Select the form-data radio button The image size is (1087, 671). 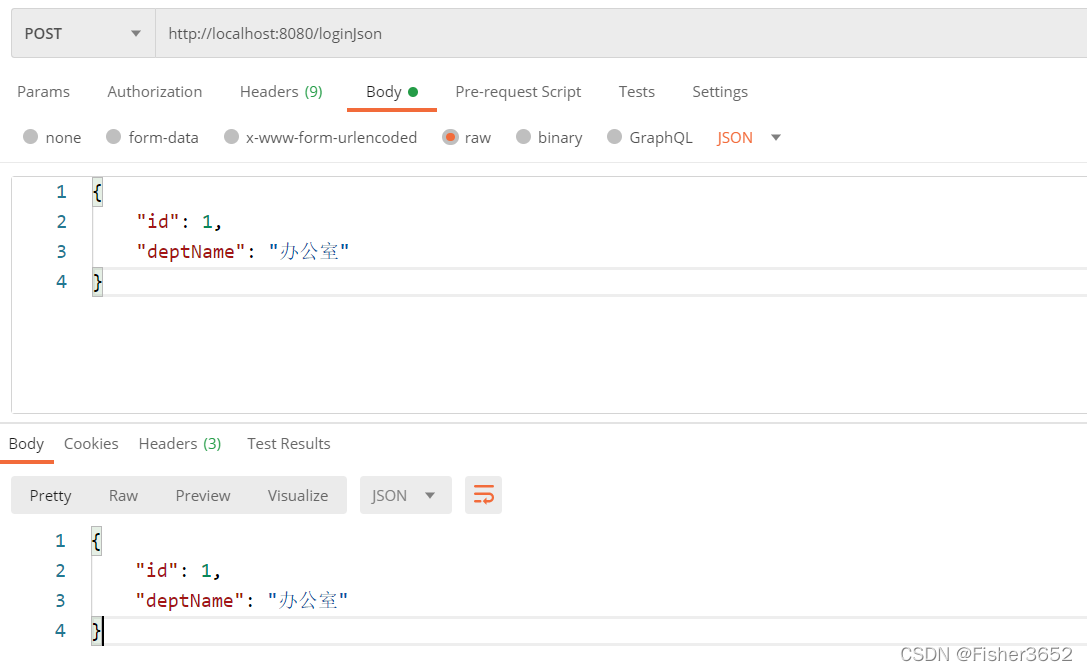pyautogui.click(x=114, y=137)
